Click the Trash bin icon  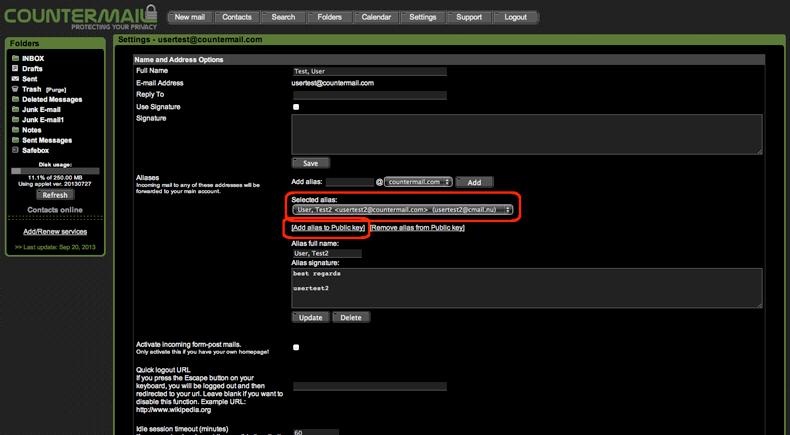pos(15,89)
